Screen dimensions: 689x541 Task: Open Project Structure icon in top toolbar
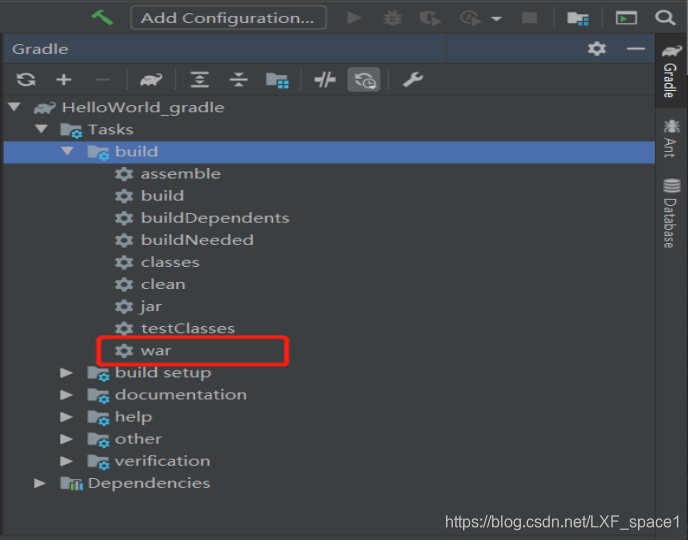point(577,18)
